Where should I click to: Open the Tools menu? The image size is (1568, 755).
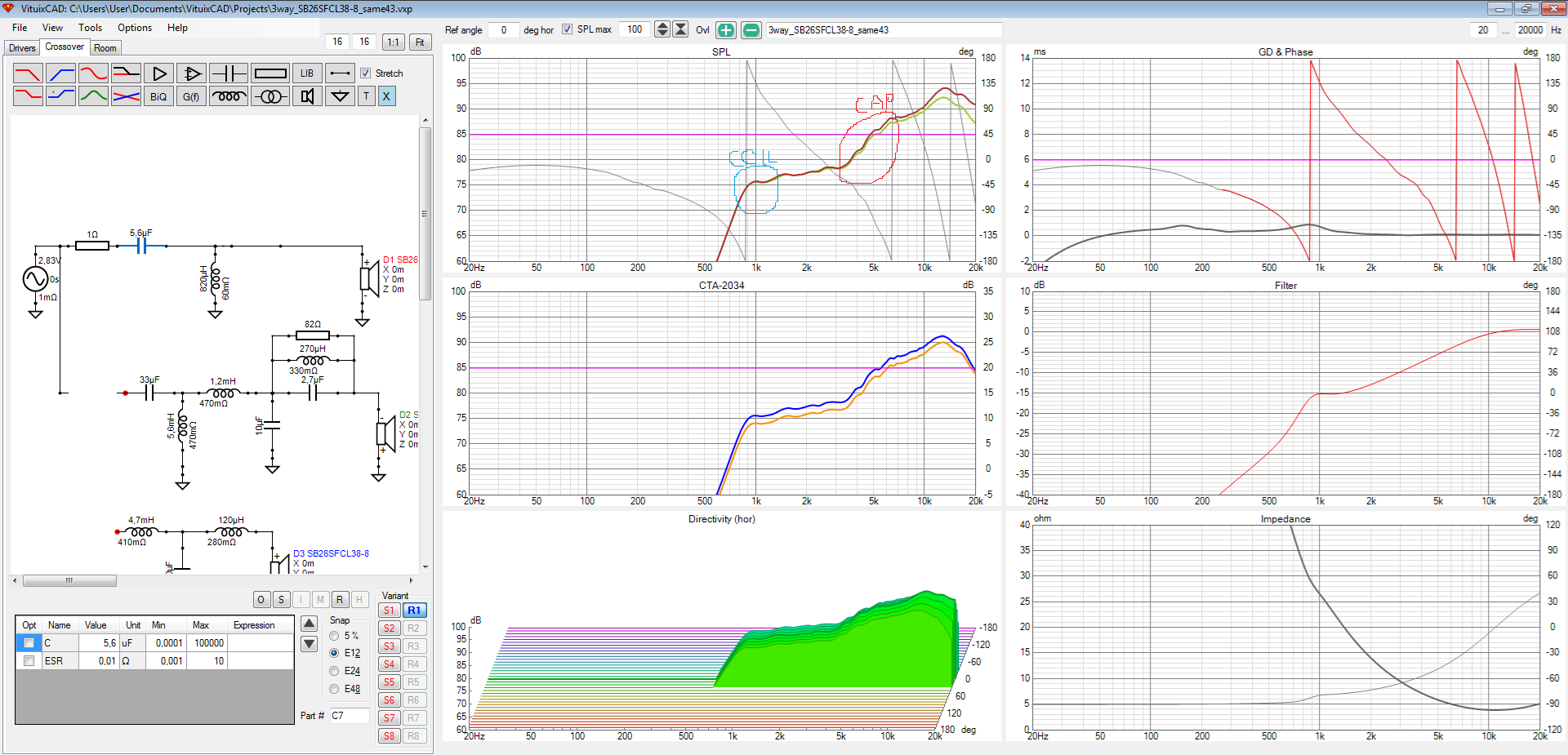[90, 28]
